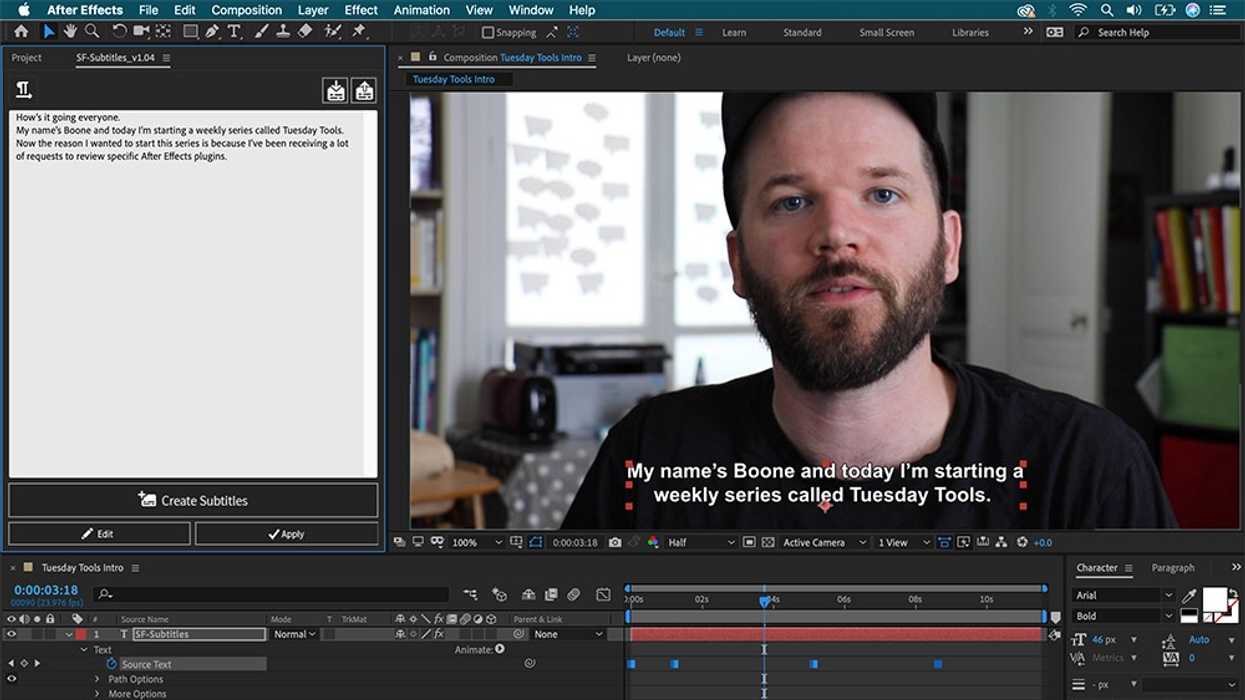Toggle the composition lock icon in viewer tab

(432, 57)
